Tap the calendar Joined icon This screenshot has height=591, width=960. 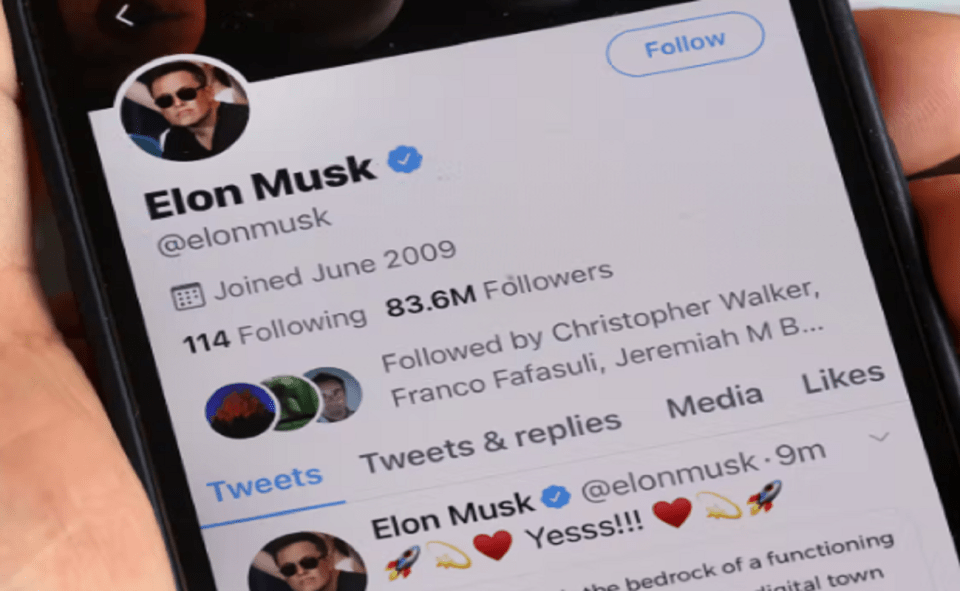tap(187, 296)
